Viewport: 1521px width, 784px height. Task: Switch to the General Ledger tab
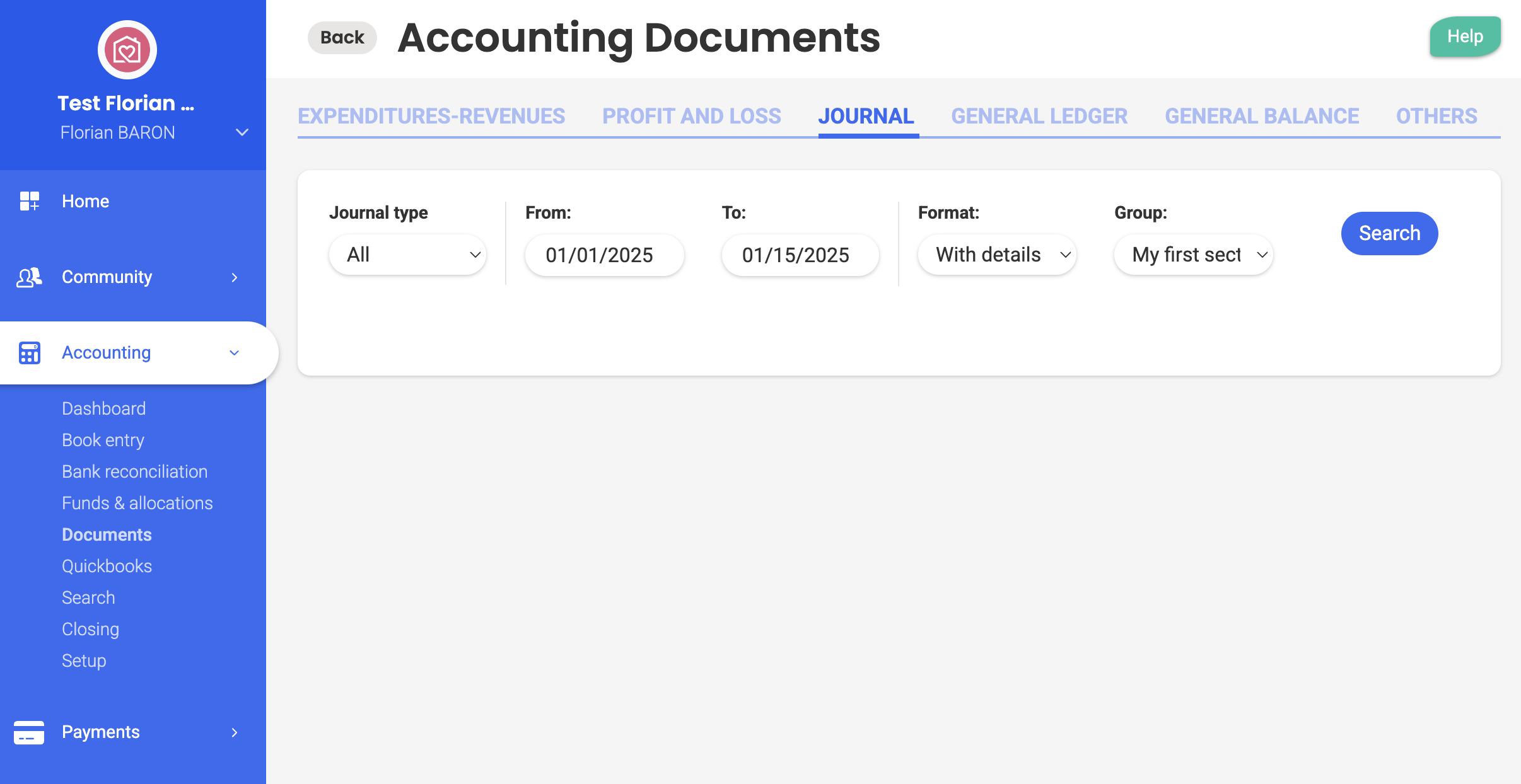[1039, 116]
